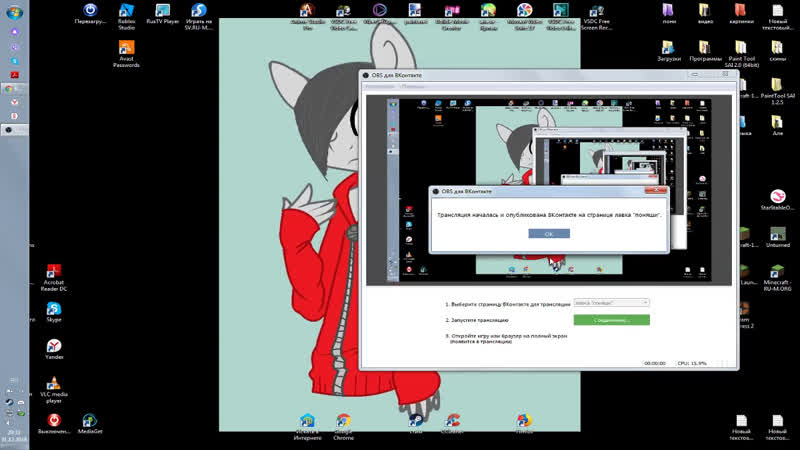
Task: Click step 2 'Запустите трансляцию' text
Action: (480, 320)
